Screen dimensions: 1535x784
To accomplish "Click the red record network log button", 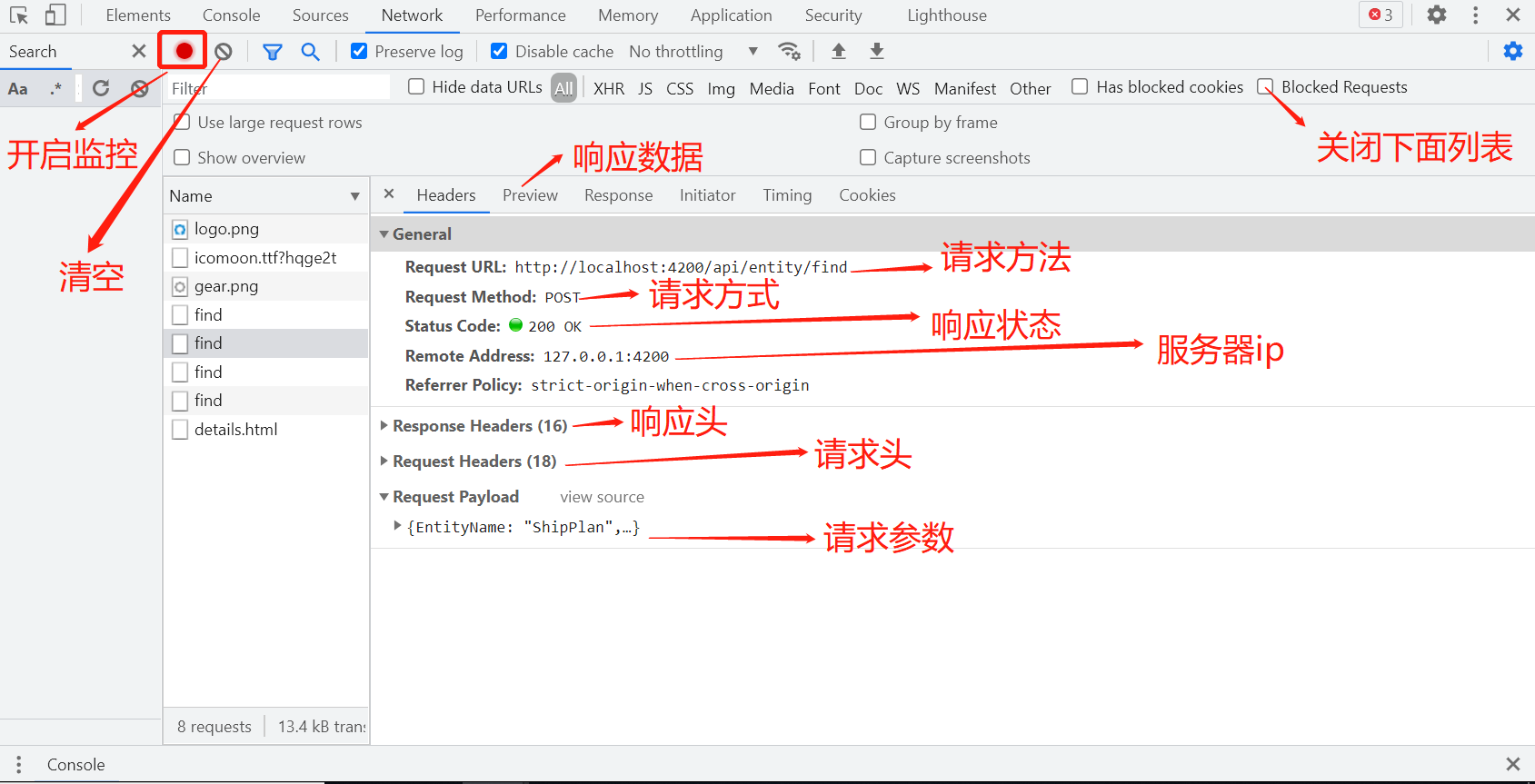I will [184, 51].
